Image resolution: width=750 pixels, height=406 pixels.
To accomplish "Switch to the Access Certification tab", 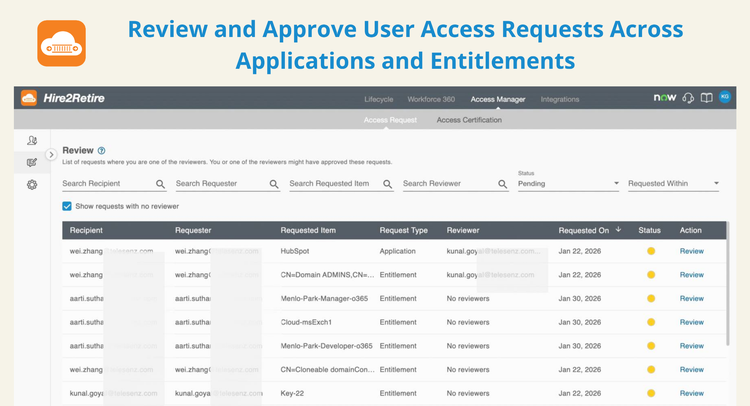I will pos(469,120).
